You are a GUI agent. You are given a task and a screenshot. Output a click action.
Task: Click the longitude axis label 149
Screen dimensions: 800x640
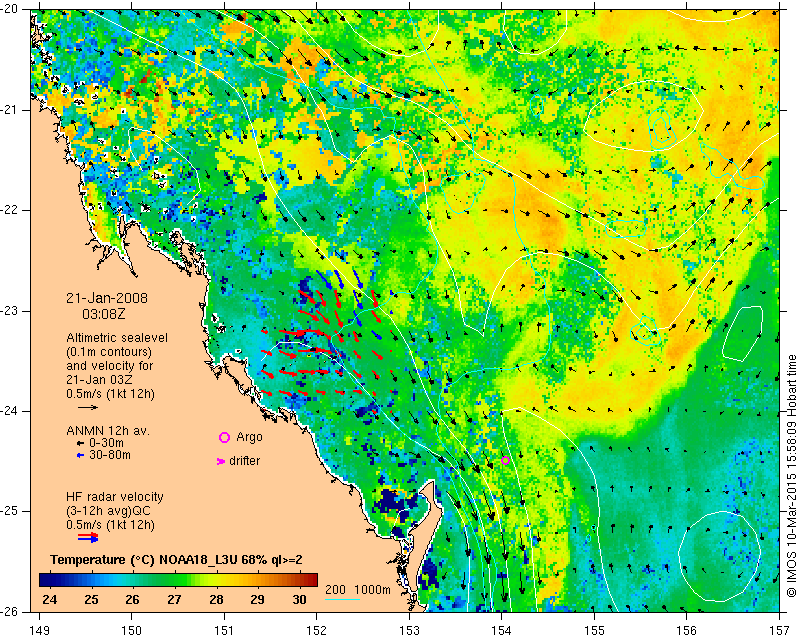tap(40, 631)
